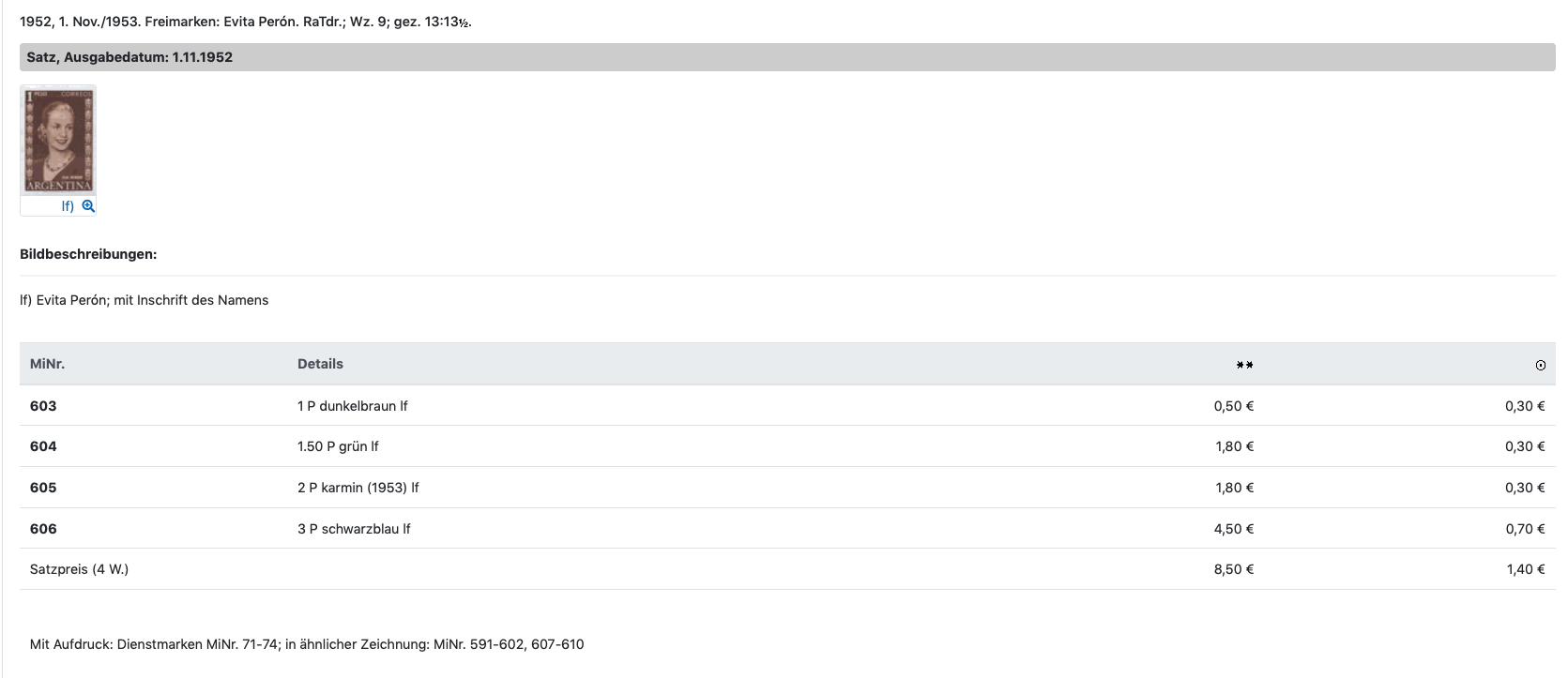The image size is (1568, 678).
Task: Click the Details column header
Action: (320, 364)
